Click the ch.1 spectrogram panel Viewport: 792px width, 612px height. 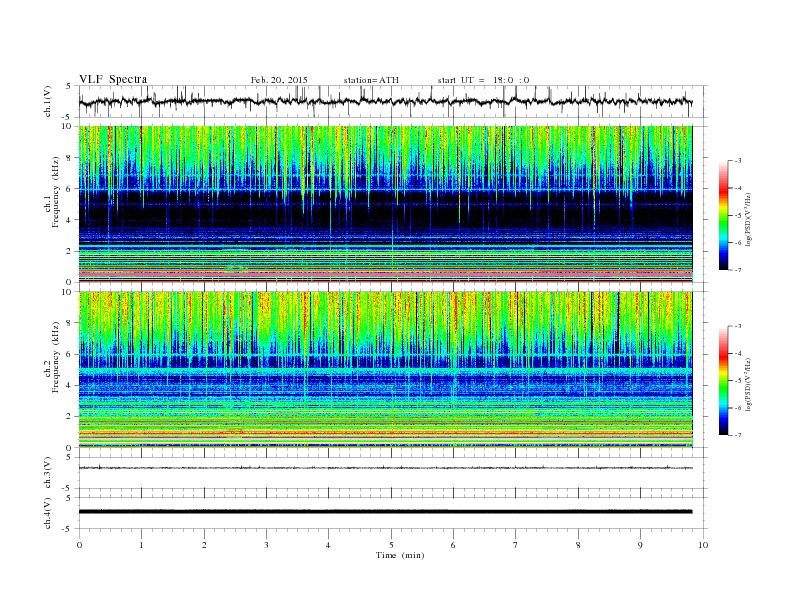[386, 204]
